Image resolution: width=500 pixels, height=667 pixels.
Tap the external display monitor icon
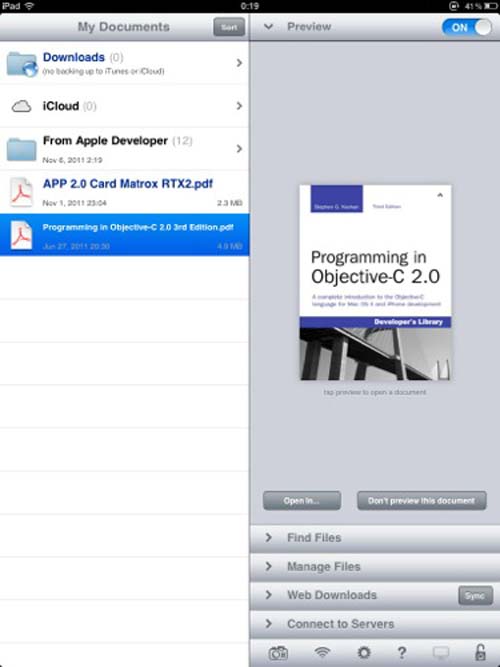pyautogui.click(x=440, y=653)
